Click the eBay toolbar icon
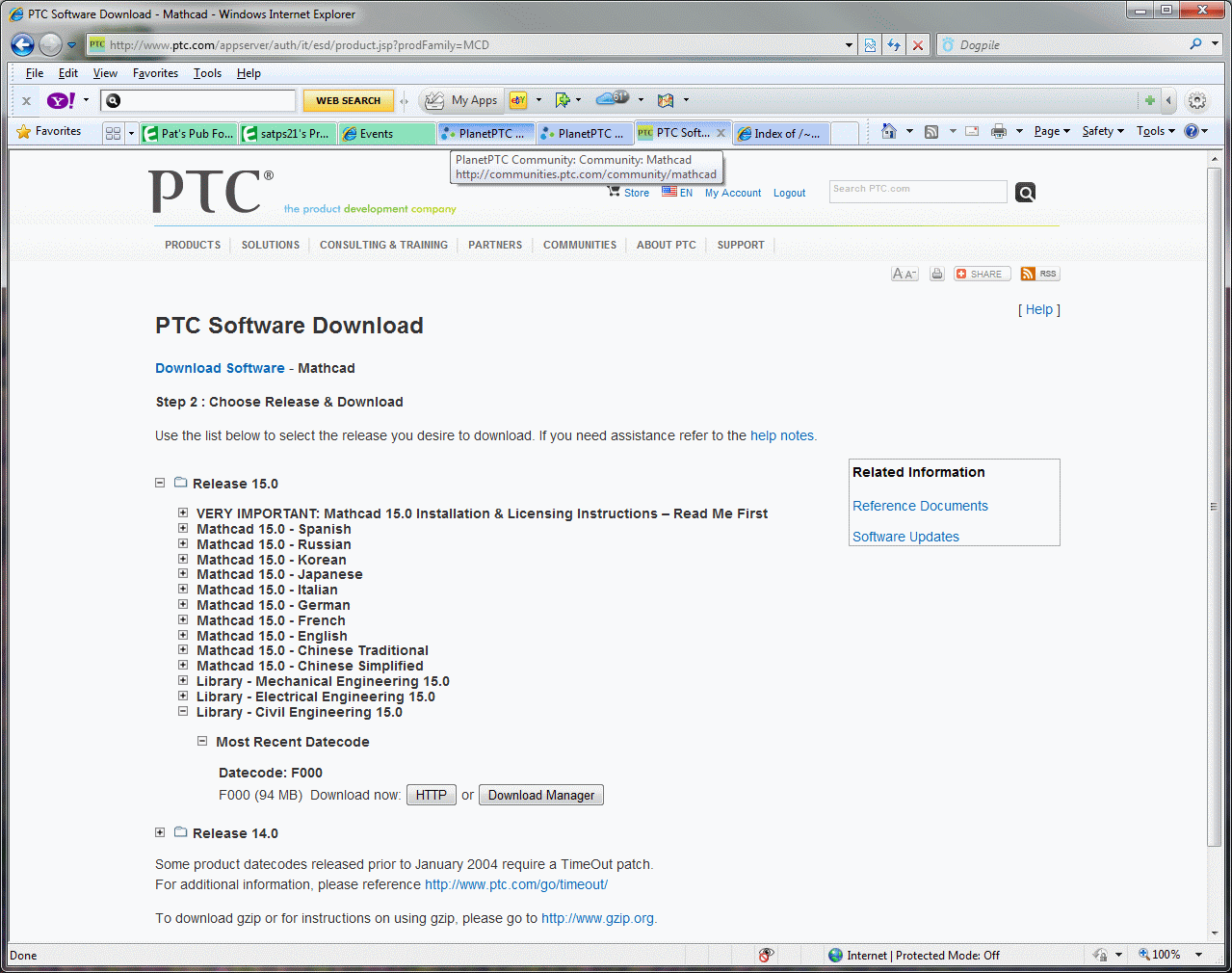The width and height of the screenshot is (1232, 973). [x=518, y=100]
